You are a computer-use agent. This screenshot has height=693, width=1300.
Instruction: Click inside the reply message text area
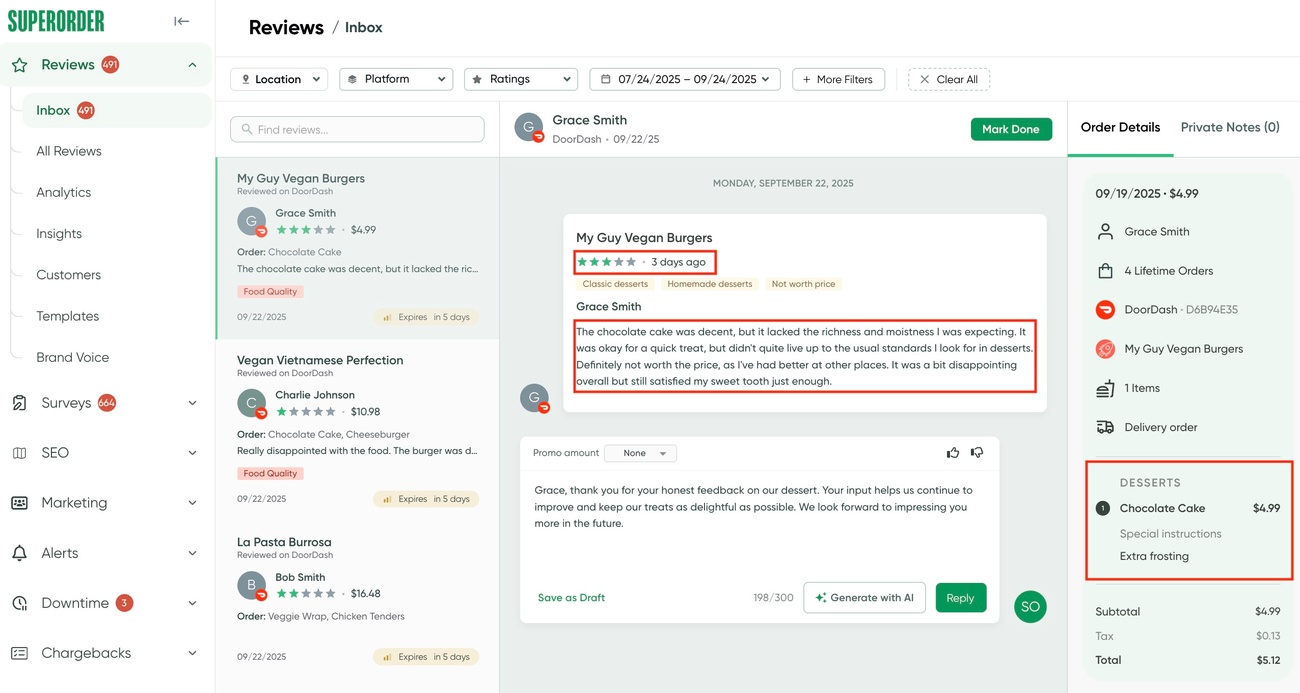(758, 524)
